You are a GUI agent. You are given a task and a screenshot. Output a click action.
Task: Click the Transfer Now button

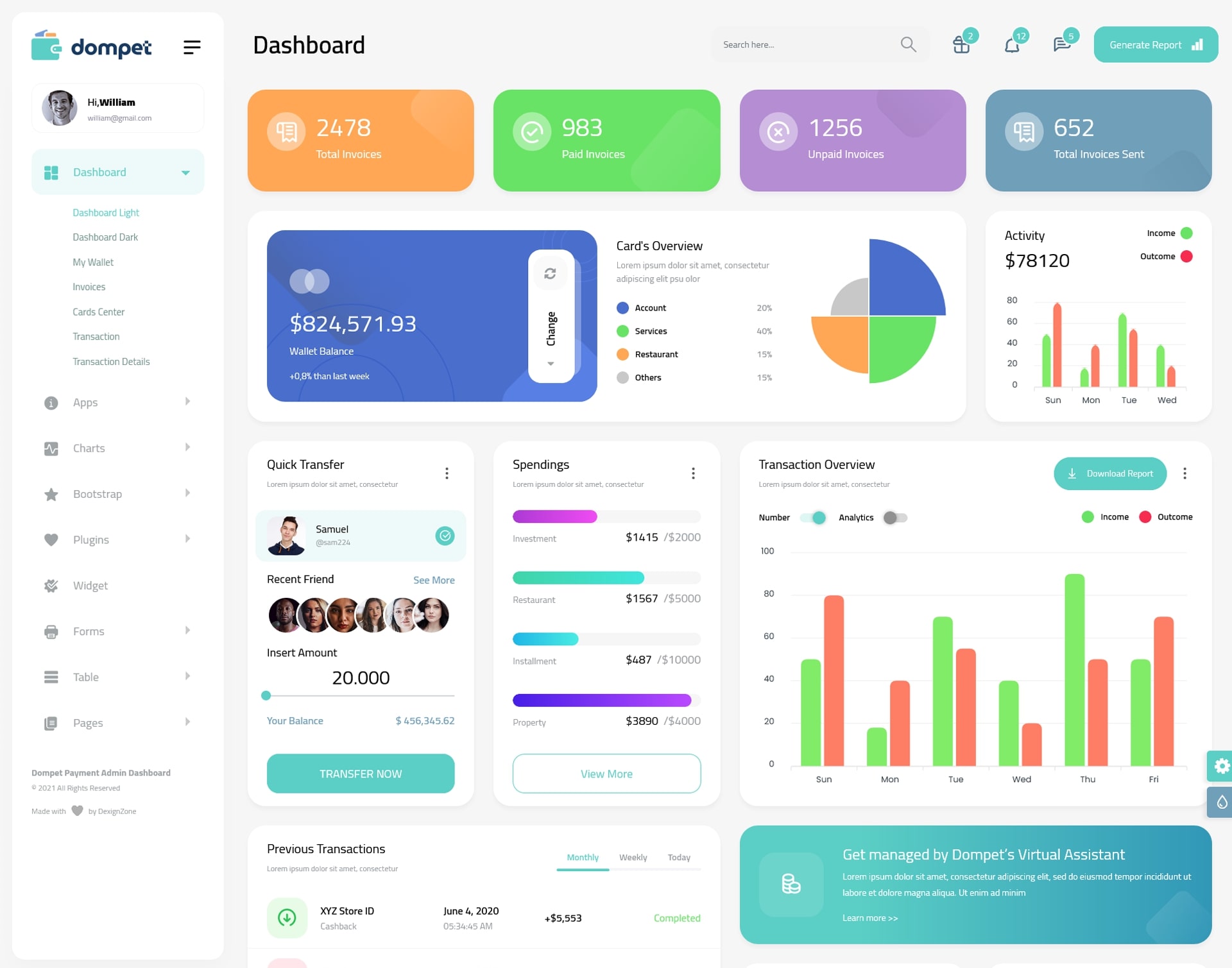click(361, 773)
